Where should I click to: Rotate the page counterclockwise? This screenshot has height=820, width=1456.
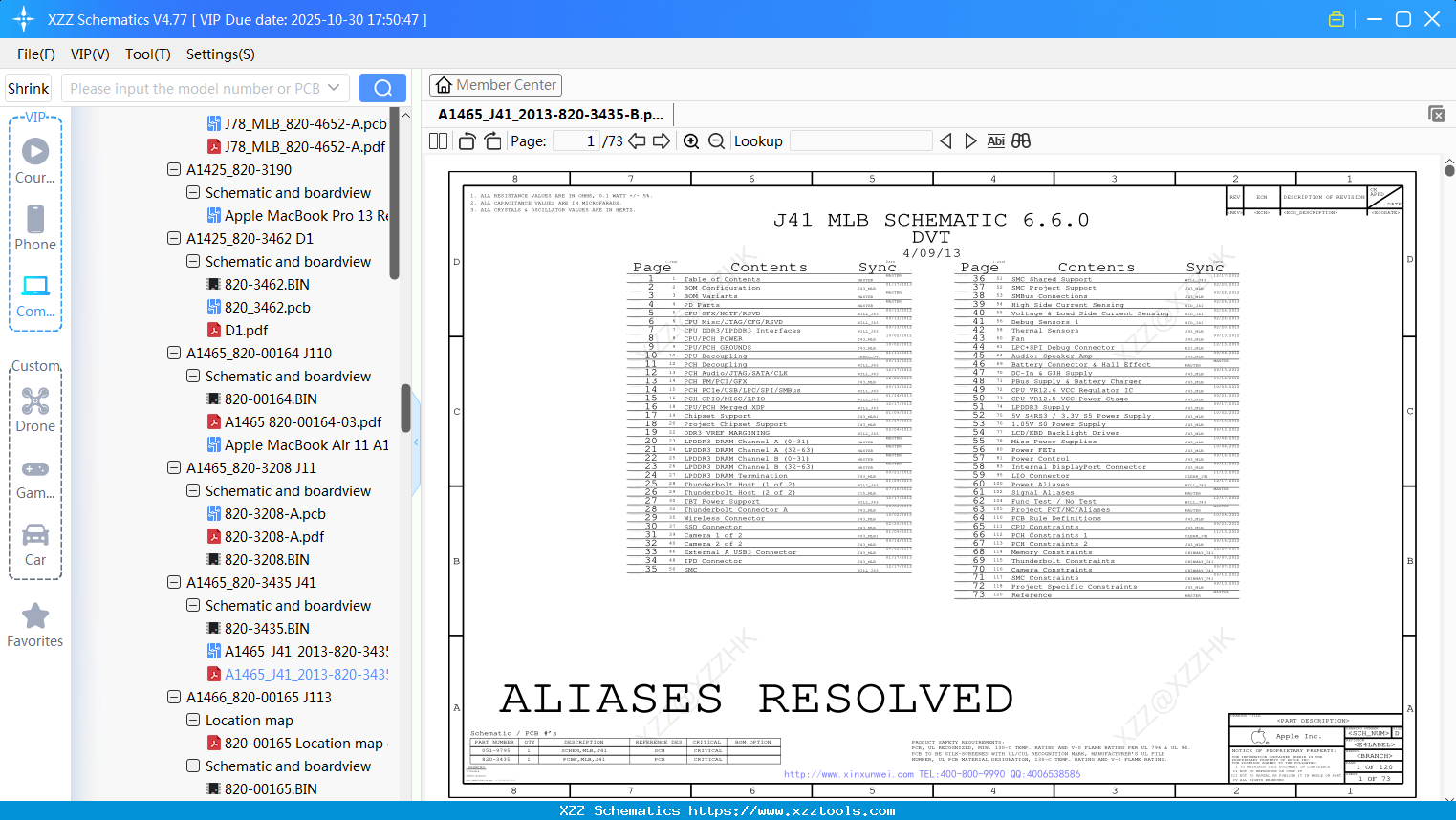point(467,141)
